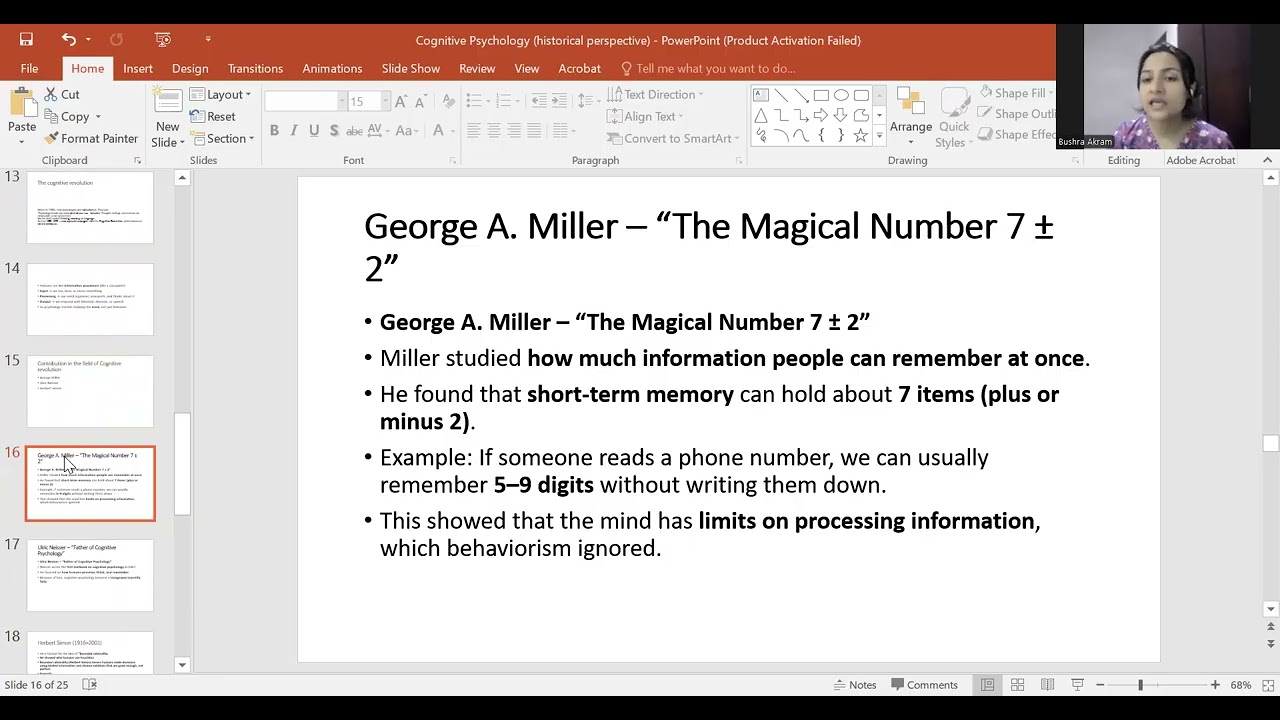Click the Undo arrow icon
Screen dimensions: 1280x720
(68, 39)
